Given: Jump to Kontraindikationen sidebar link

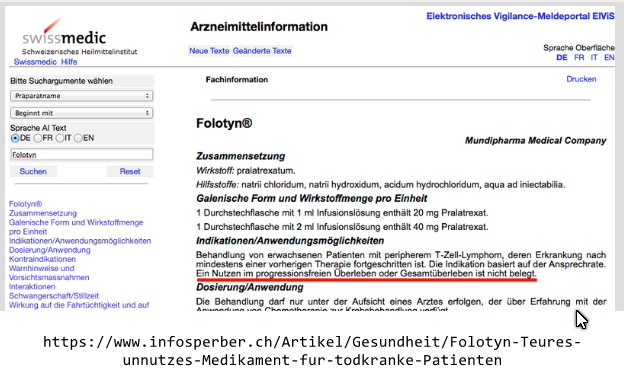Looking at the screenshot, I should pos(42,259).
